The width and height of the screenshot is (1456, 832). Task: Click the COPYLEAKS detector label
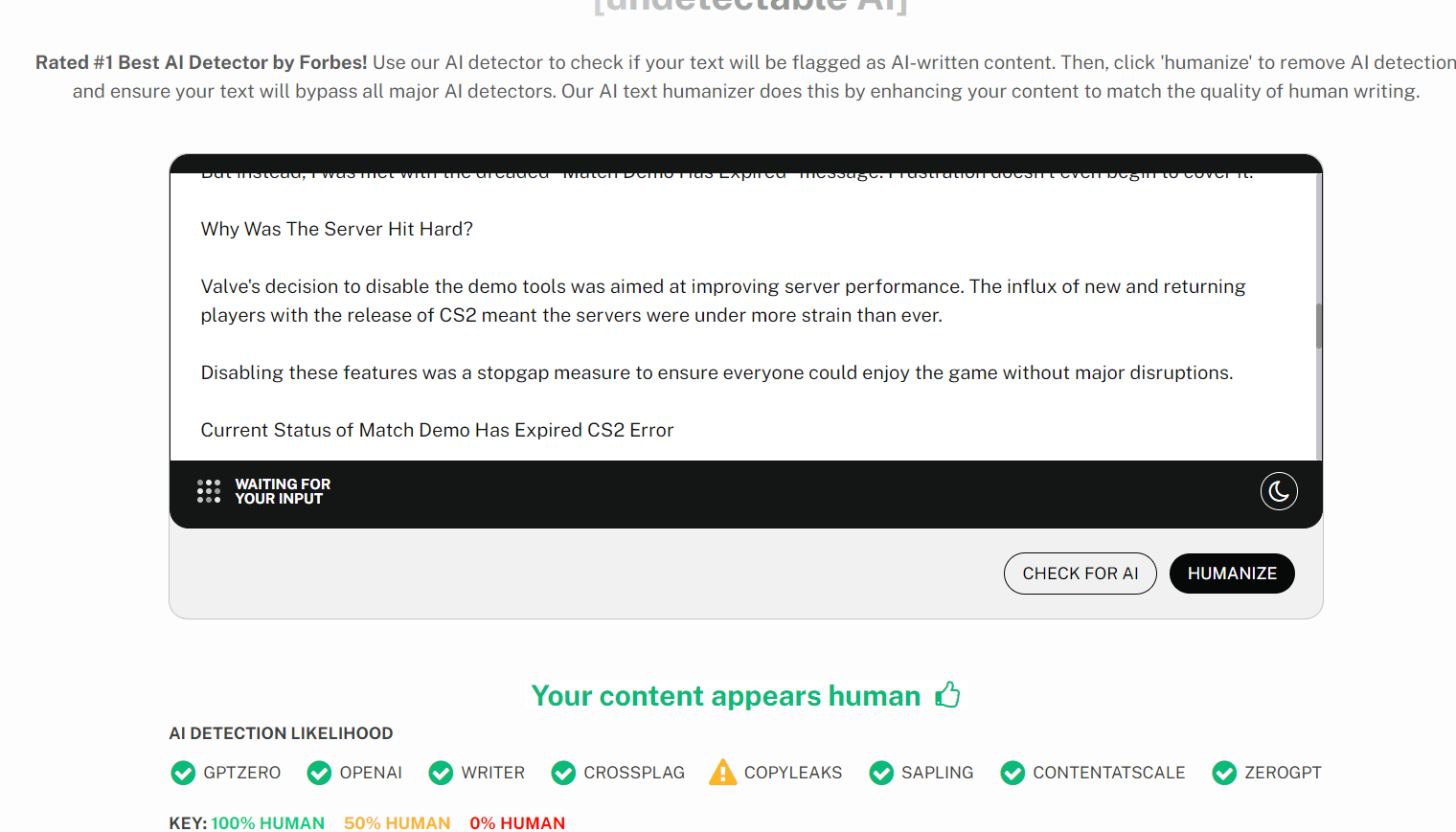click(793, 773)
